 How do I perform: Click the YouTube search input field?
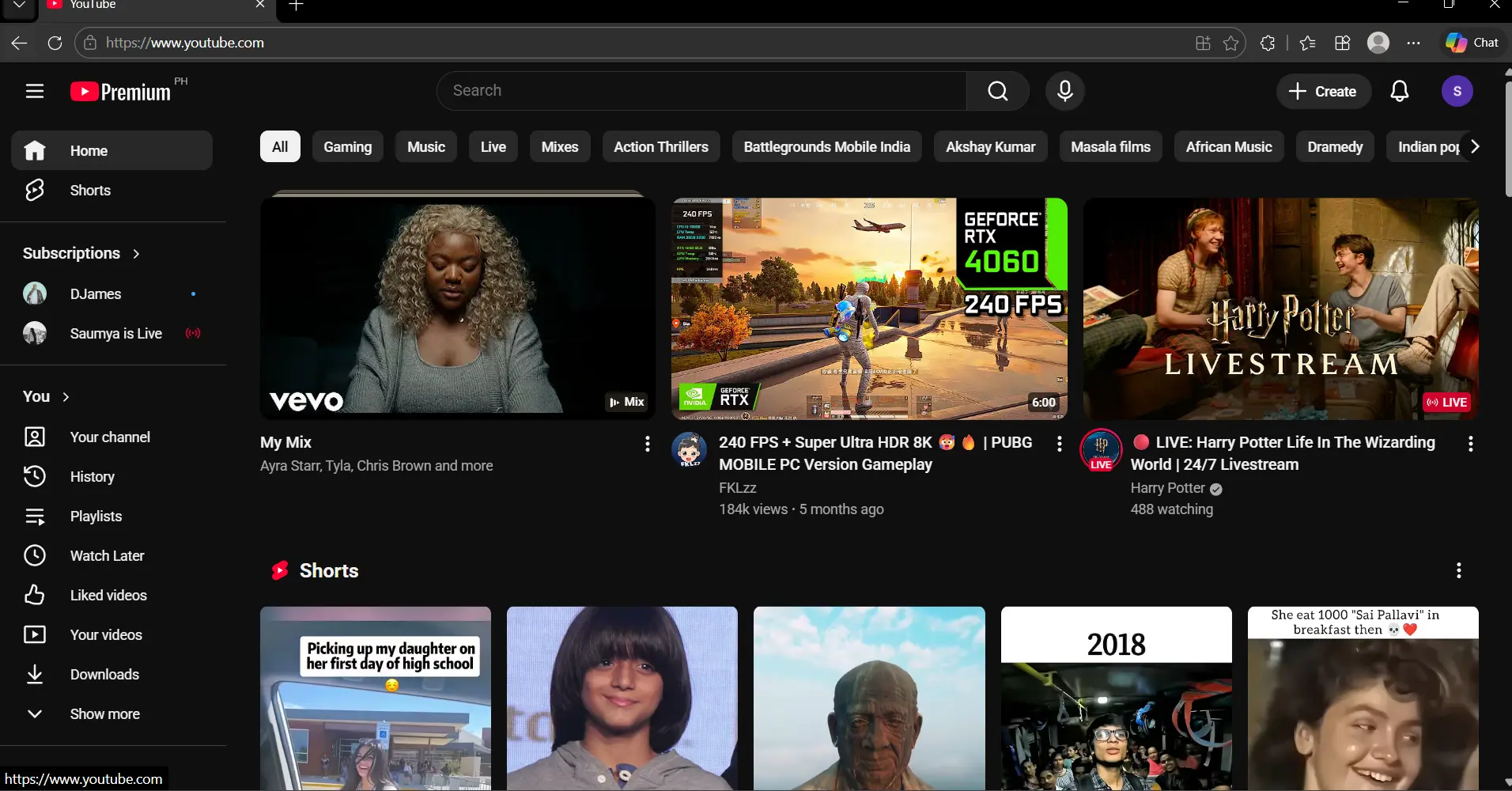tap(701, 91)
